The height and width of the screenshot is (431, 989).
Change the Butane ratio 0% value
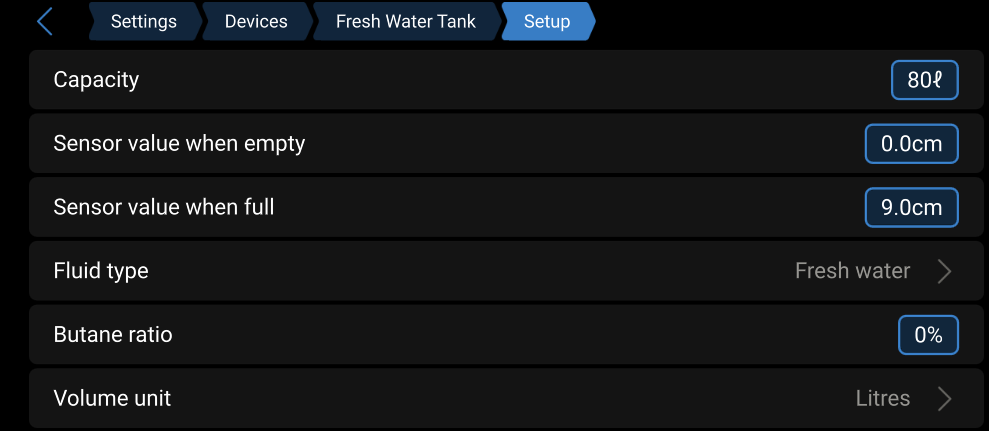(x=928, y=335)
